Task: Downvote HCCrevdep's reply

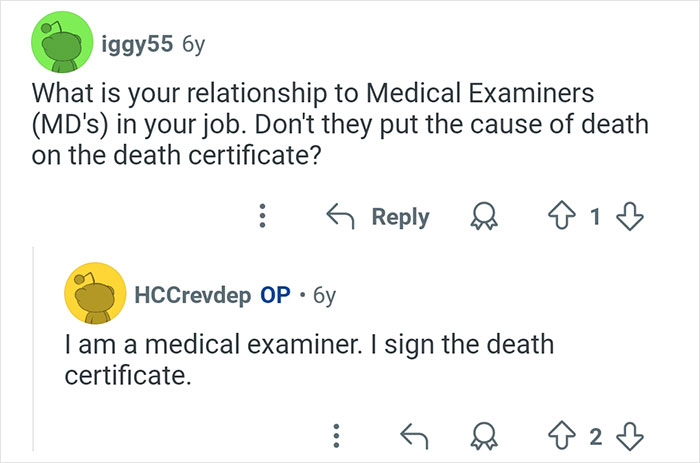Action: [x=633, y=434]
